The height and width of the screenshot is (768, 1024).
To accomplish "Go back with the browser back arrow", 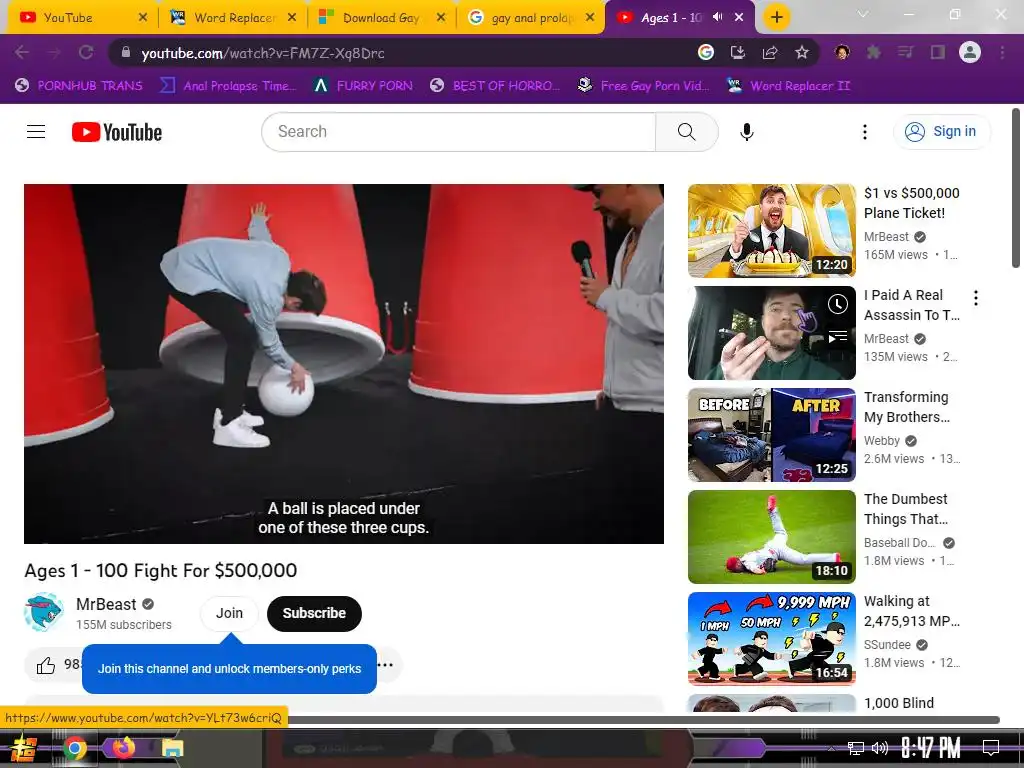I will (x=22, y=52).
